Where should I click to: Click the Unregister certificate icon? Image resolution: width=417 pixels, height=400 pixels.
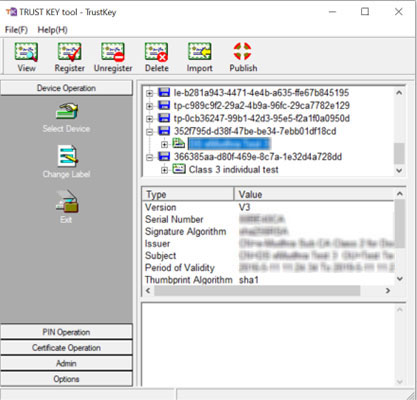tap(113, 52)
